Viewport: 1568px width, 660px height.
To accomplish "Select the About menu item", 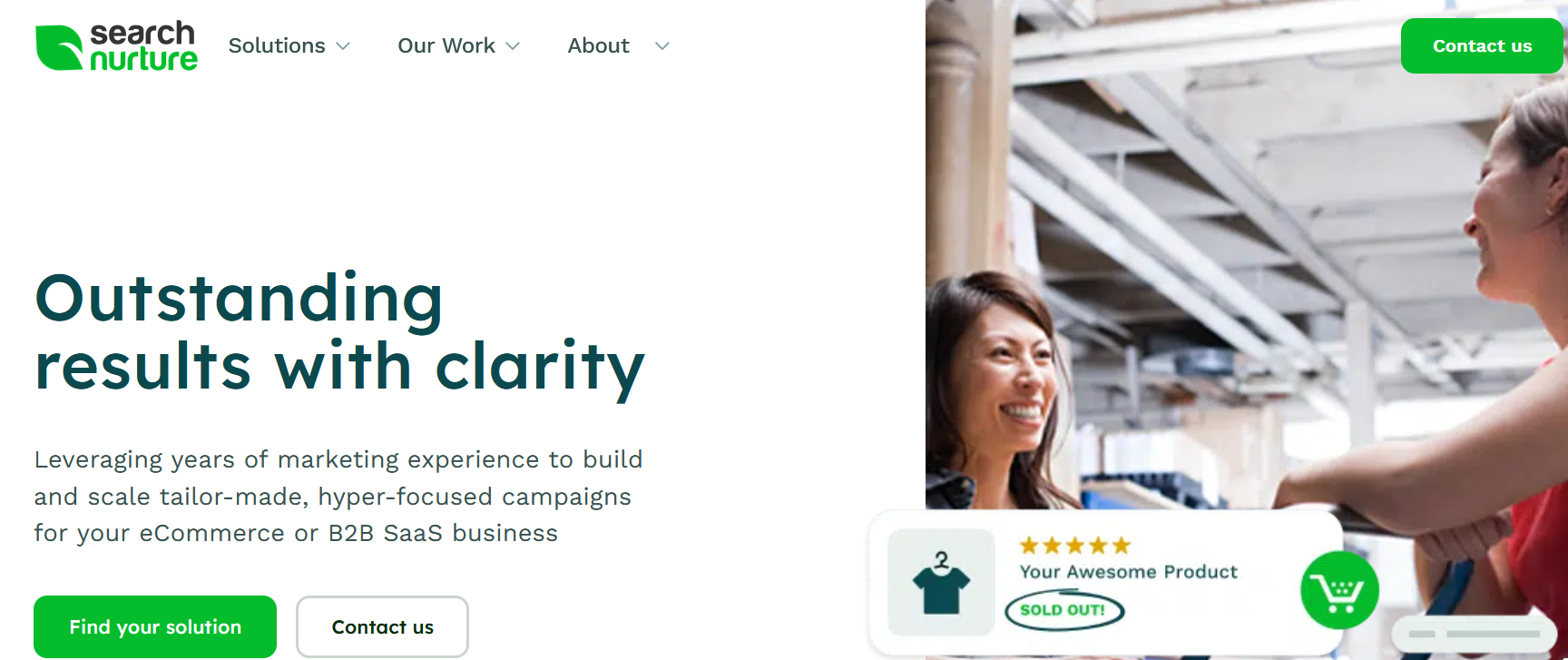I will pyautogui.click(x=598, y=46).
